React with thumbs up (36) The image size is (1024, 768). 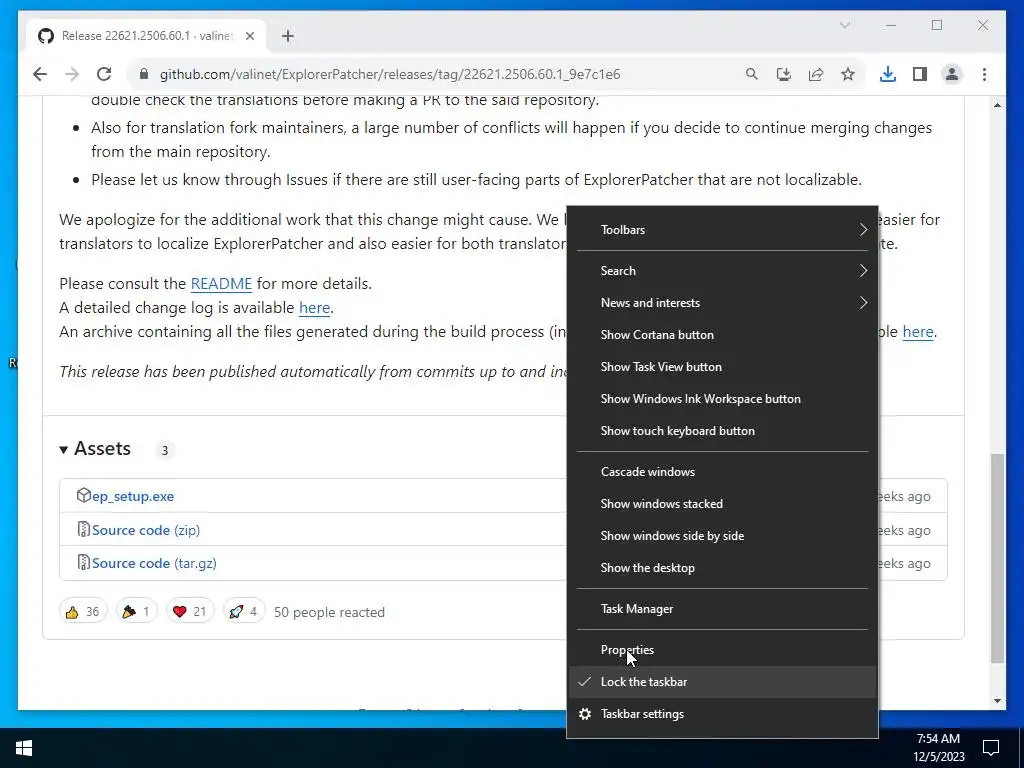(x=83, y=612)
